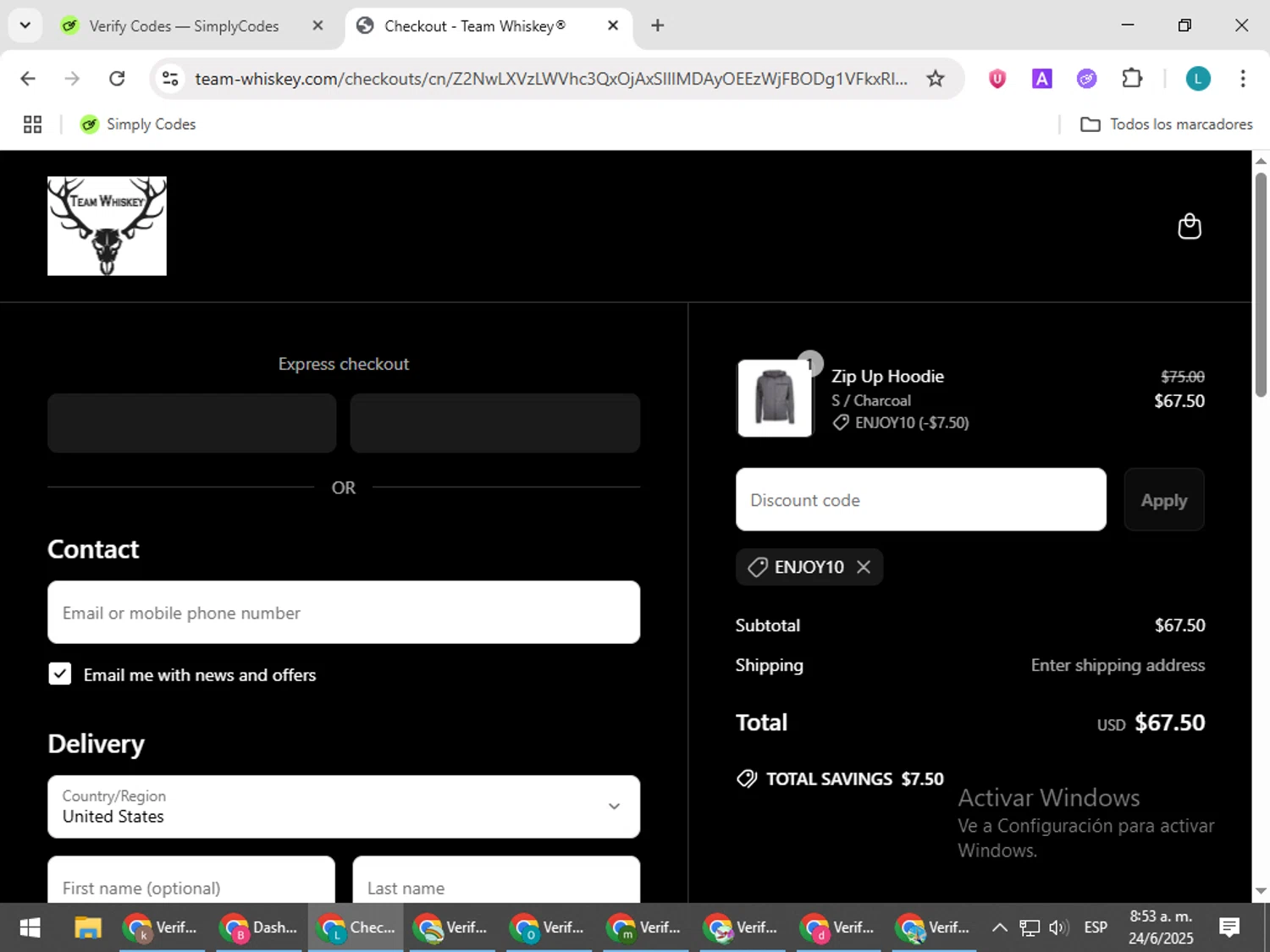Screen dimensions: 1270x952
Task: Open the volume tray icon
Action: tap(1058, 928)
